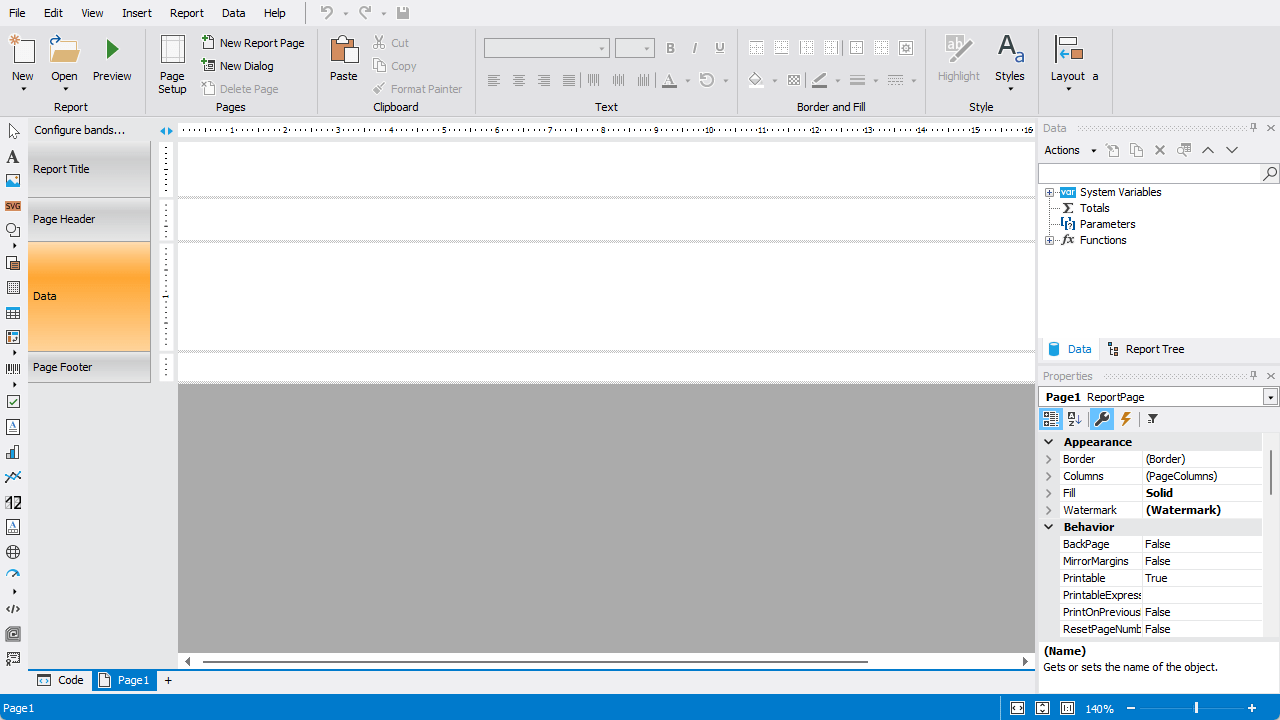Move item down in Data panel

[1232, 150]
